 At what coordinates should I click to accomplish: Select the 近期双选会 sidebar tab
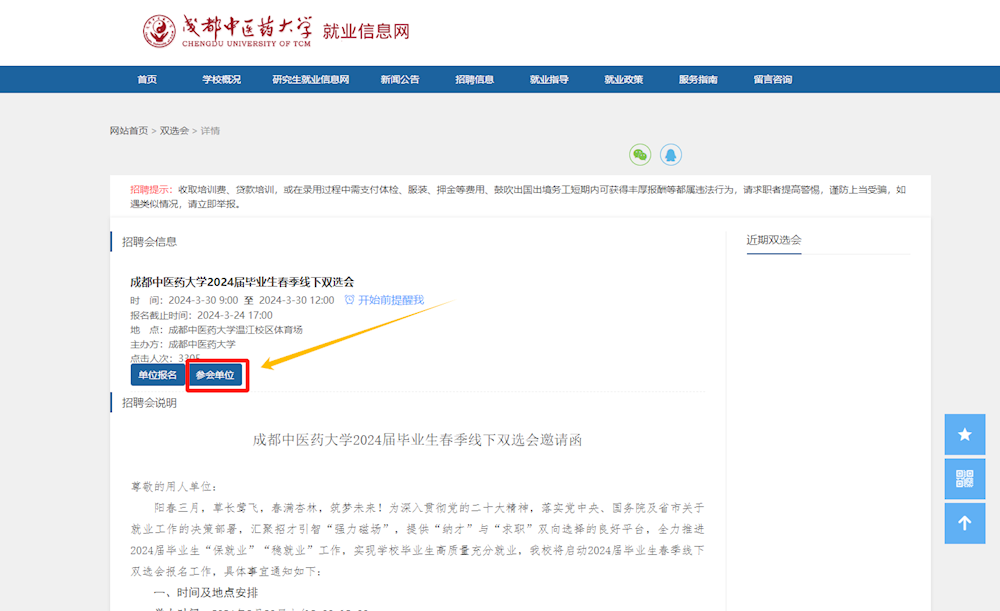click(774, 240)
